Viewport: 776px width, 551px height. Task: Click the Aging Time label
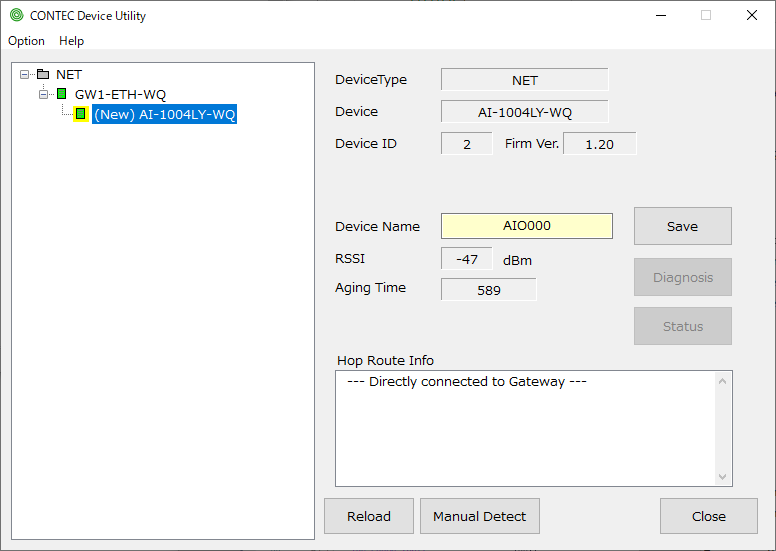[370, 288]
